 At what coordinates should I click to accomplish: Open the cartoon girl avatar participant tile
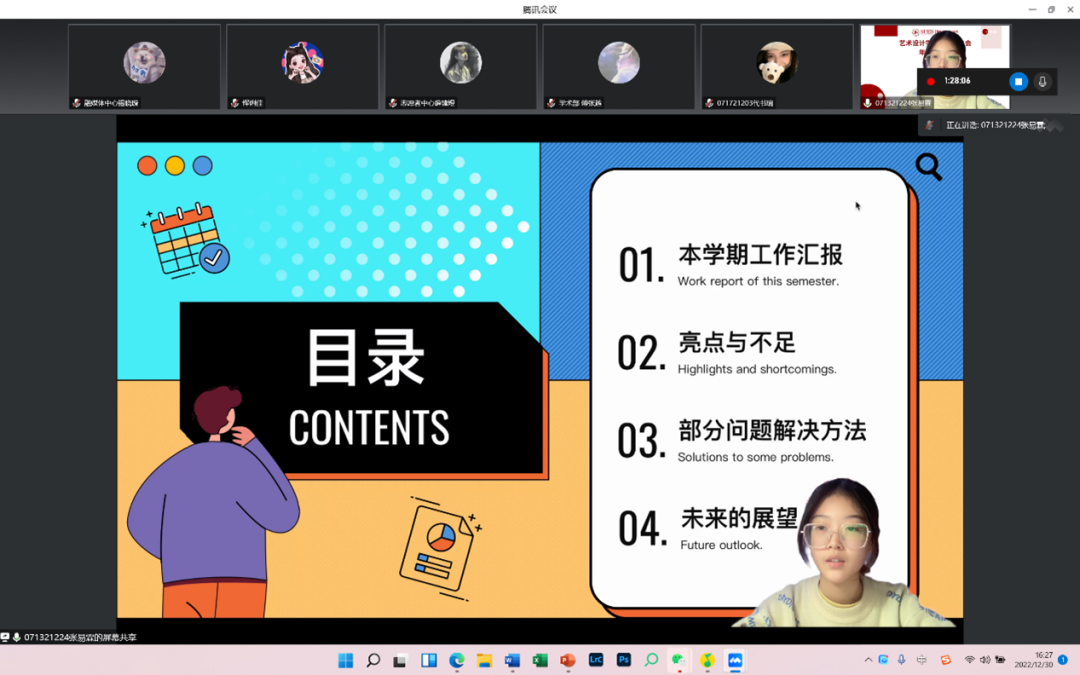click(302, 65)
